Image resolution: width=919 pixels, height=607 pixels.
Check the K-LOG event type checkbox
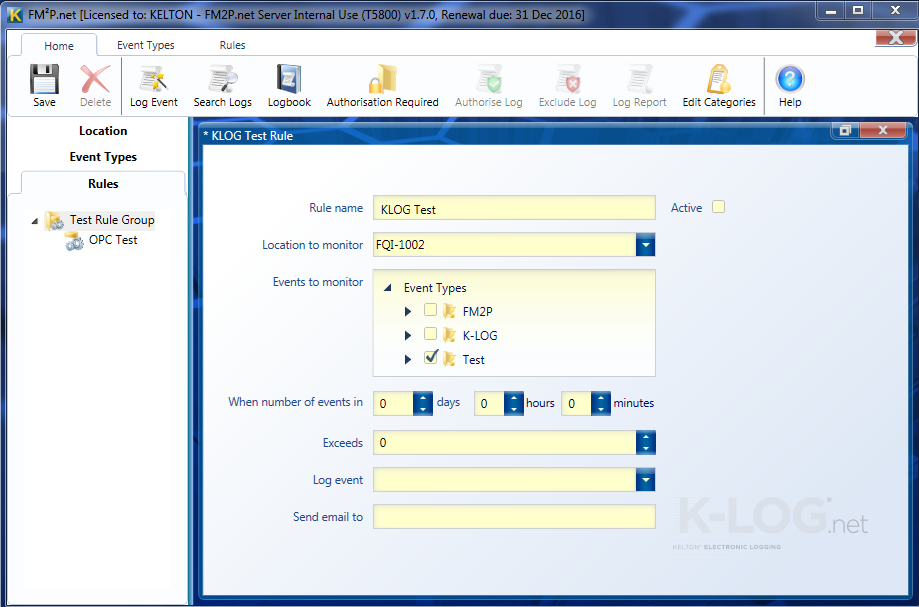(x=430, y=334)
